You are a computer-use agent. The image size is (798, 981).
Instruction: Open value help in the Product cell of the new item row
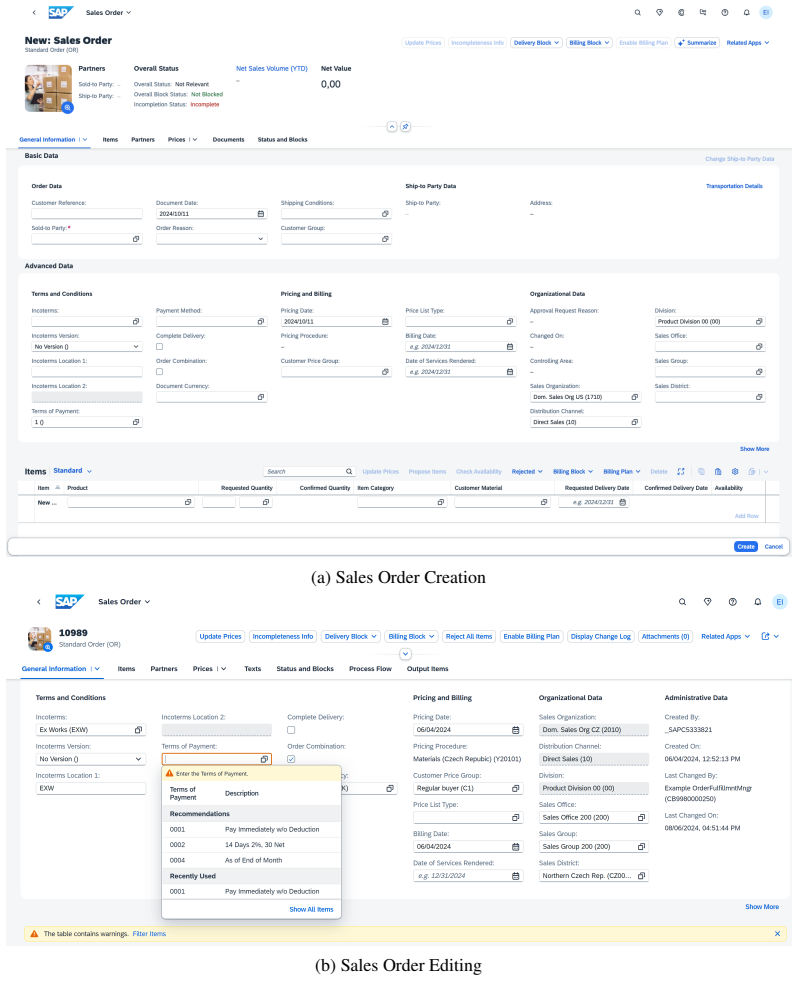[x=188, y=502]
